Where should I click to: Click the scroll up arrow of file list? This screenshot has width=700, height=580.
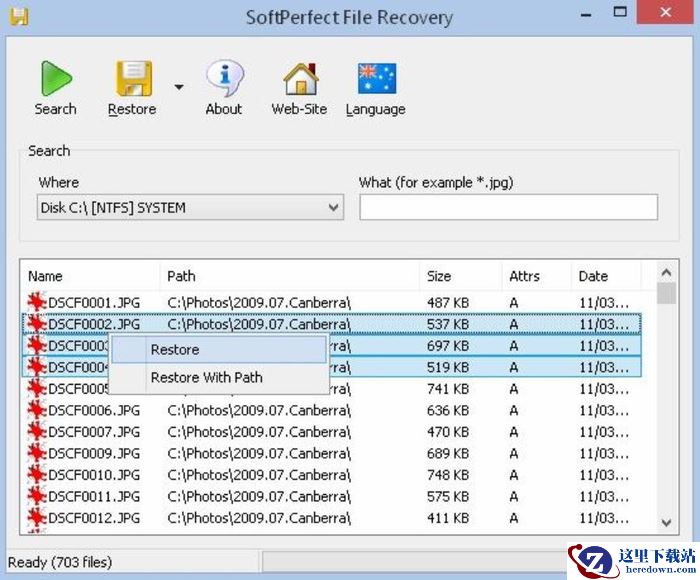(x=667, y=272)
